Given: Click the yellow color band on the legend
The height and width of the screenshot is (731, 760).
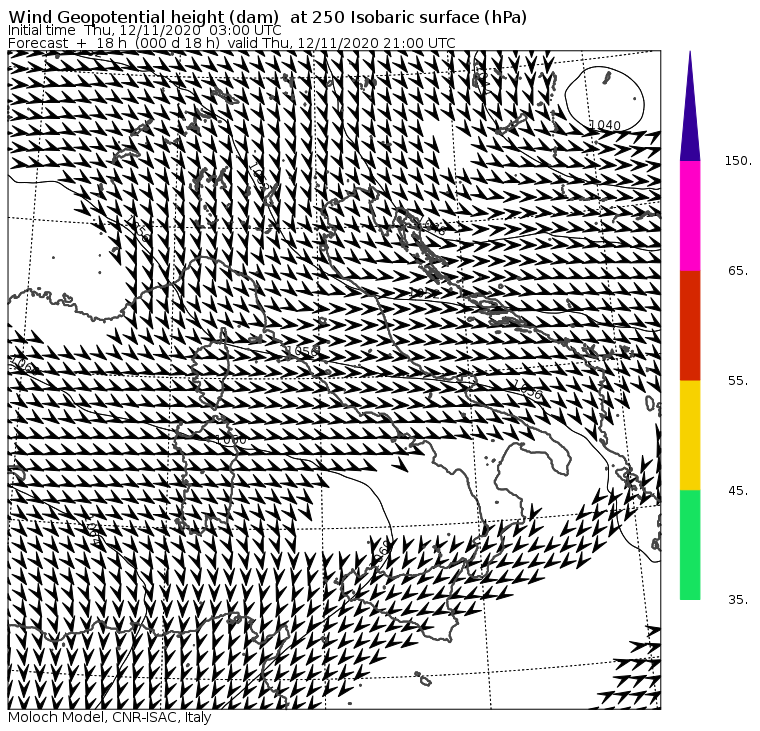Looking at the screenshot, I should point(690,435).
